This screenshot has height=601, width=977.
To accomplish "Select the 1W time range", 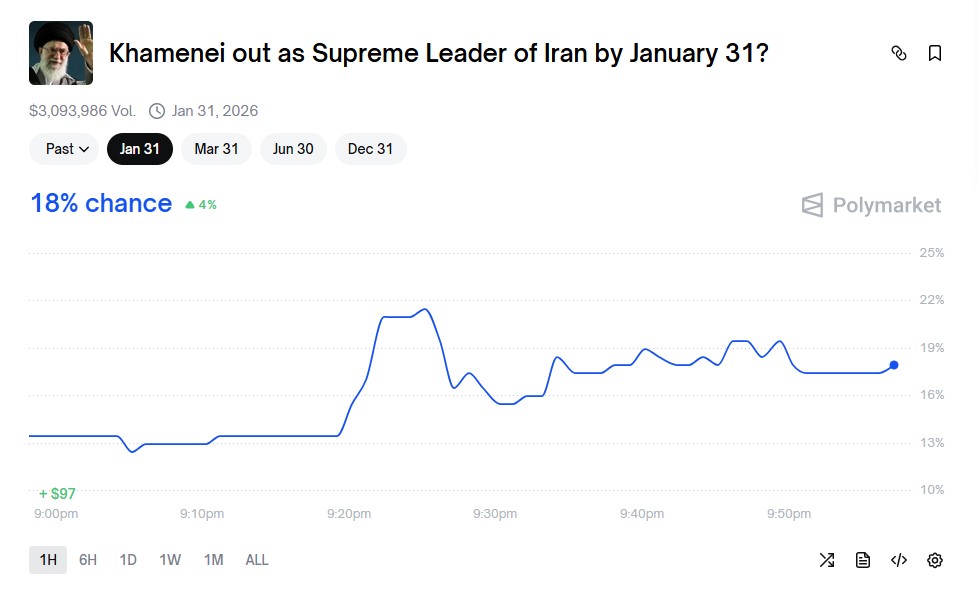I will click(x=170, y=560).
